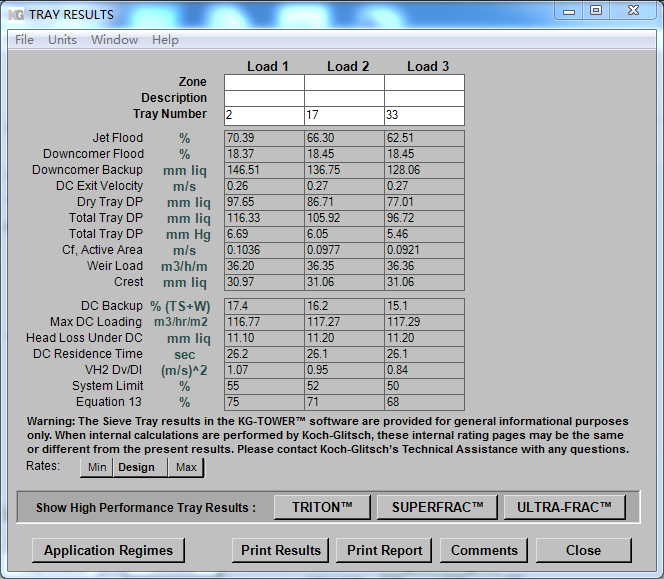Image resolution: width=664 pixels, height=579 pixels.
Task: Click Jet Flood value 62.51
Action: [x=424, y=138]
